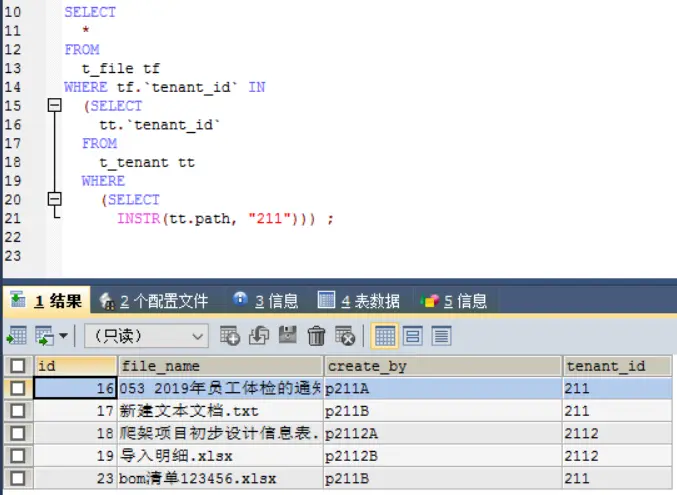Click the delete selected rows trash icon

316,336
